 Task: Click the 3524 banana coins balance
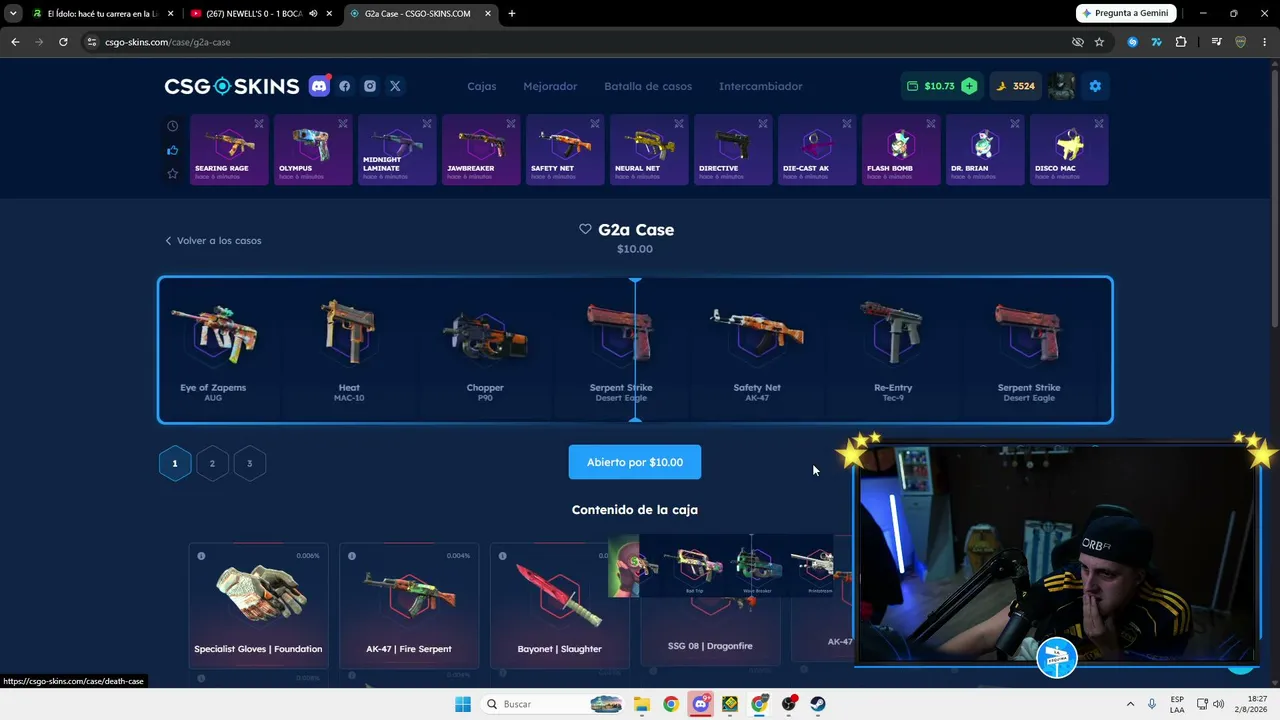(x=1015, y=86)
